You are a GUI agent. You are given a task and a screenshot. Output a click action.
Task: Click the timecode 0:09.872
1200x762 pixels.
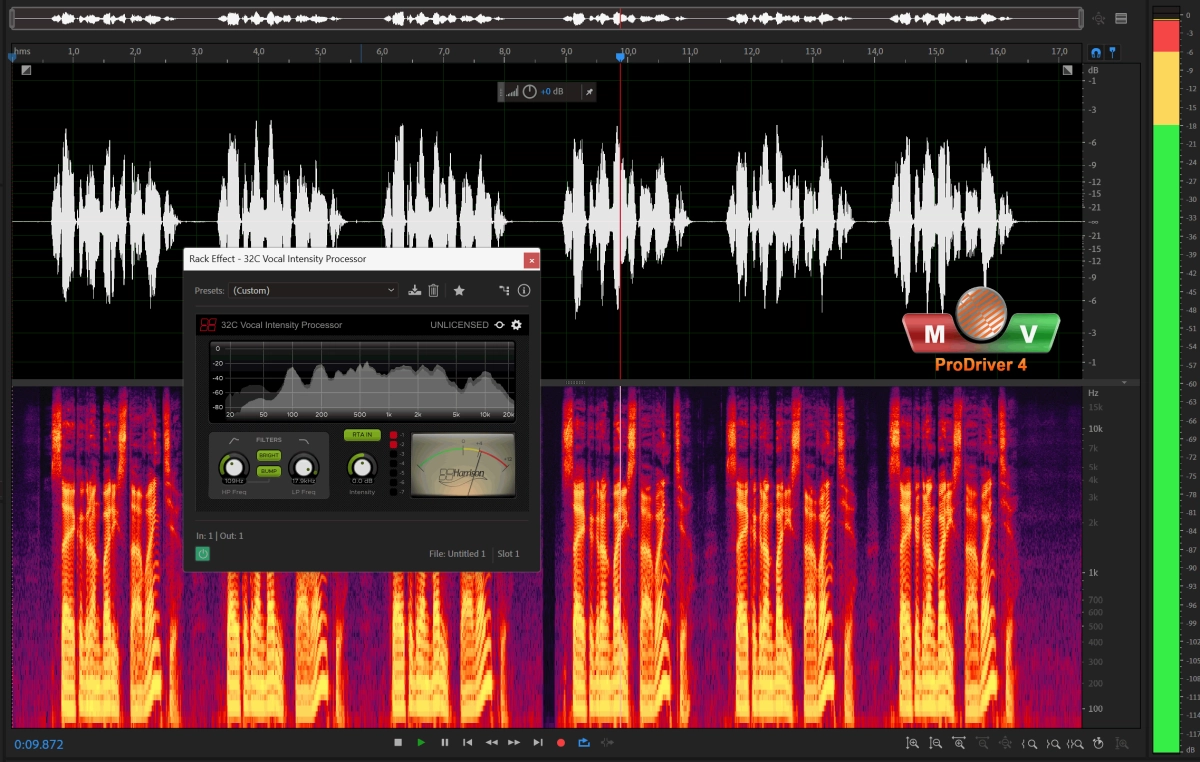point(39,744)
